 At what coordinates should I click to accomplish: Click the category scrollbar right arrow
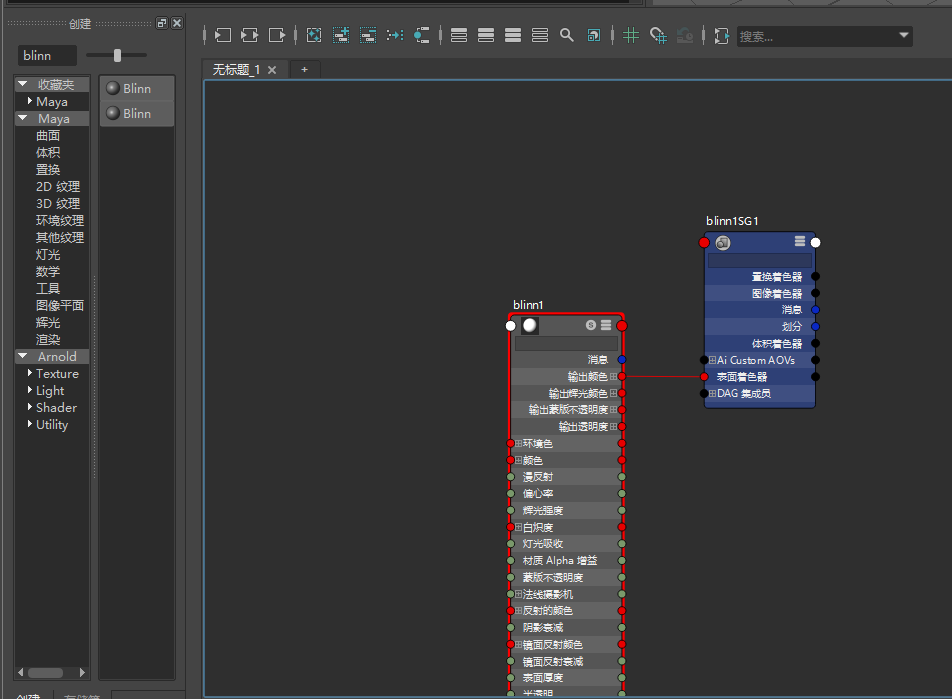pyautogui.click(x=83, y=672)
